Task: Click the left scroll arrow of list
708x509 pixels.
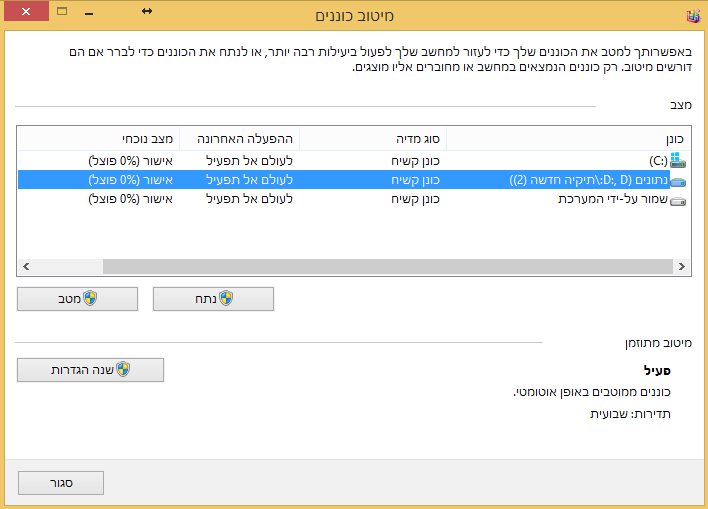Action: [26, 266]
